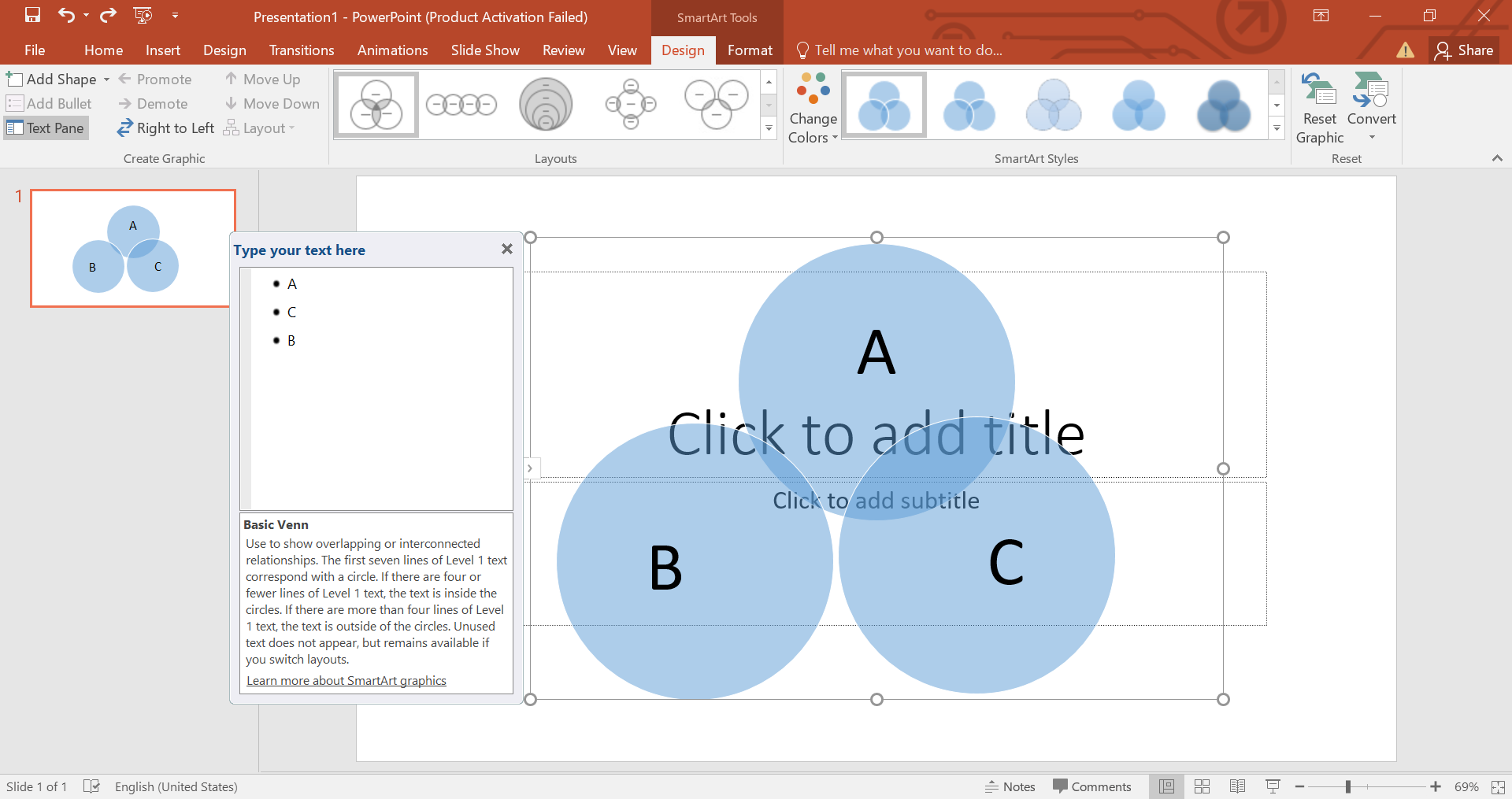Collapse text pane using side arrow tab
This screenshot has height=799, width=1512.
530,468
